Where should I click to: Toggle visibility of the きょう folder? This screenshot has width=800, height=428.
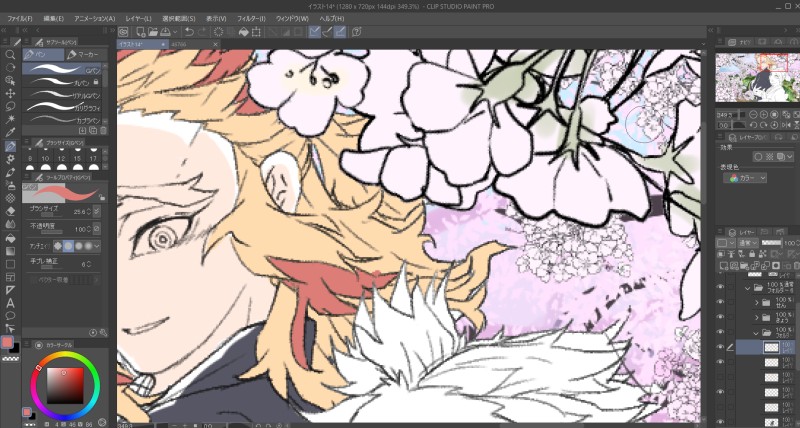click(720, 317)
